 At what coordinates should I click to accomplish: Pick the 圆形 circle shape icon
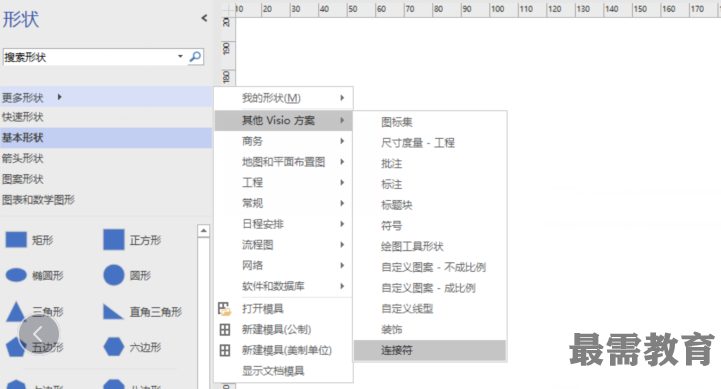[x=114, y=275]
